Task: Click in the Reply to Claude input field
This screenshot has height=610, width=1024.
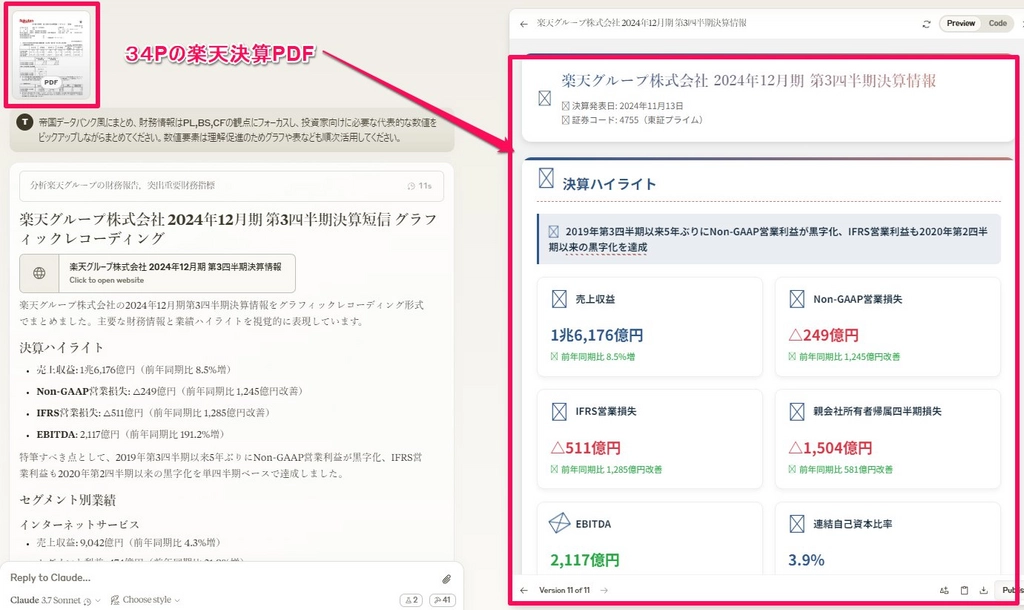Action: click(x=222, y=577)
